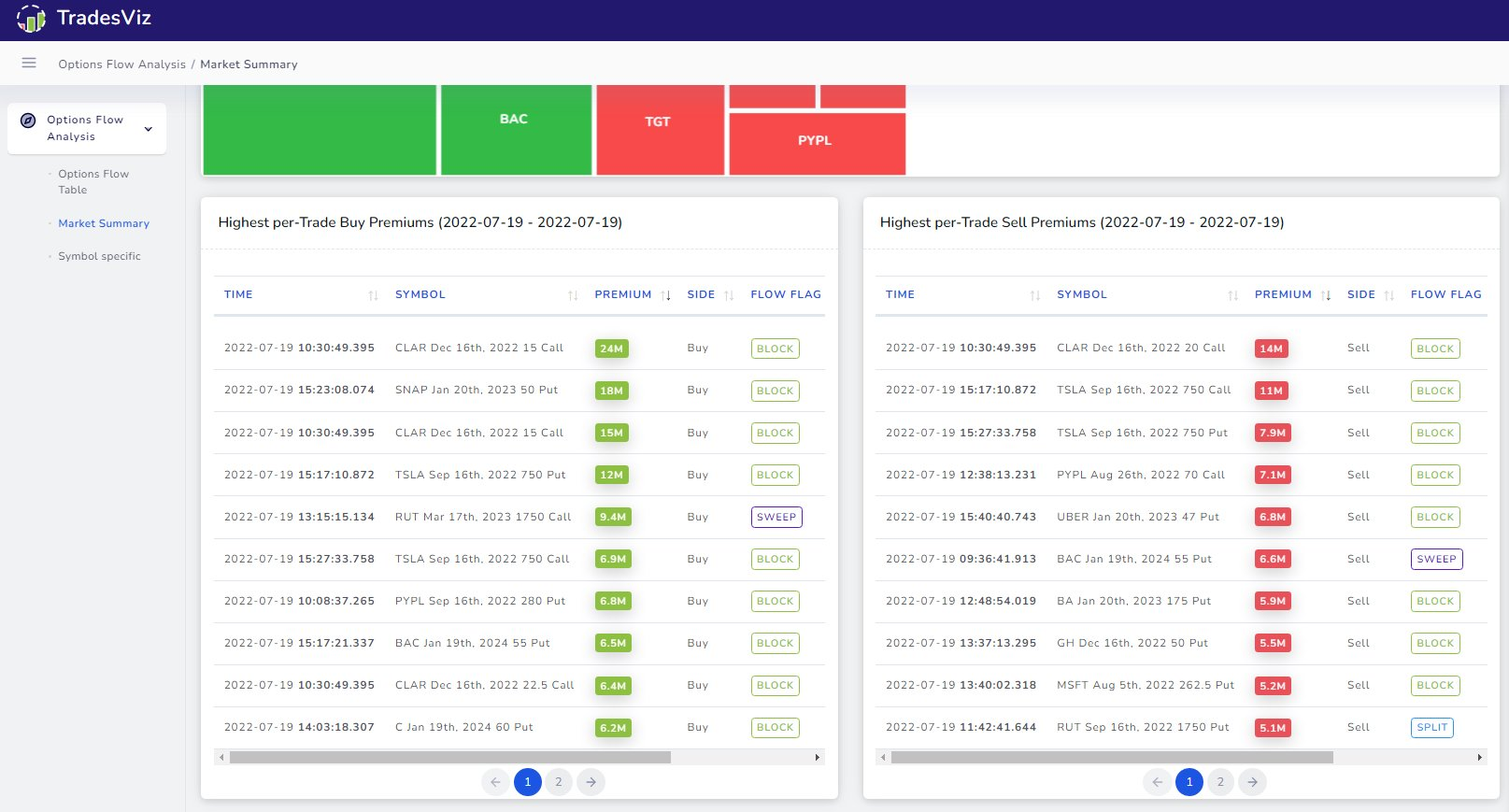
Task: Click the 18M premium badge for SNAP
Action: tap(612, 391)
